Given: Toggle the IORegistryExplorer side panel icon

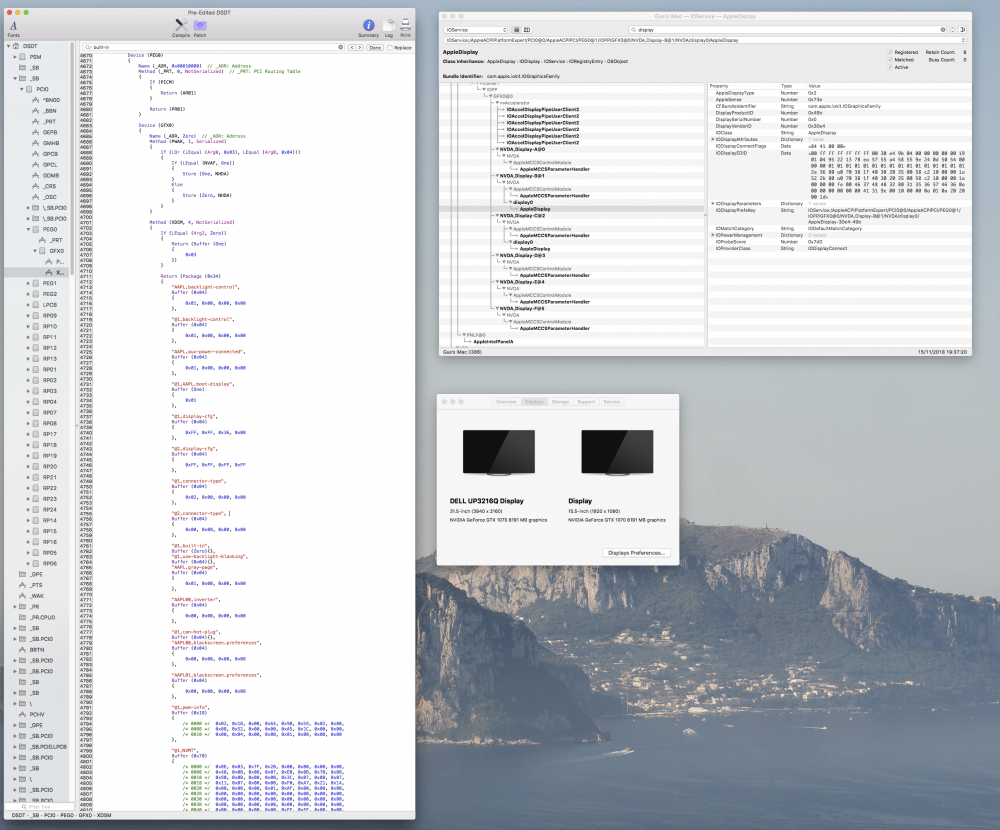Looking at the screenshot, I should [x=962, y=30].
